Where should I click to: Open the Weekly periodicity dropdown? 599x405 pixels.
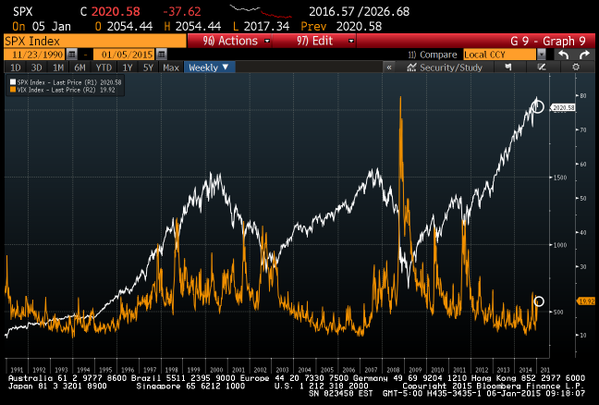209,67
